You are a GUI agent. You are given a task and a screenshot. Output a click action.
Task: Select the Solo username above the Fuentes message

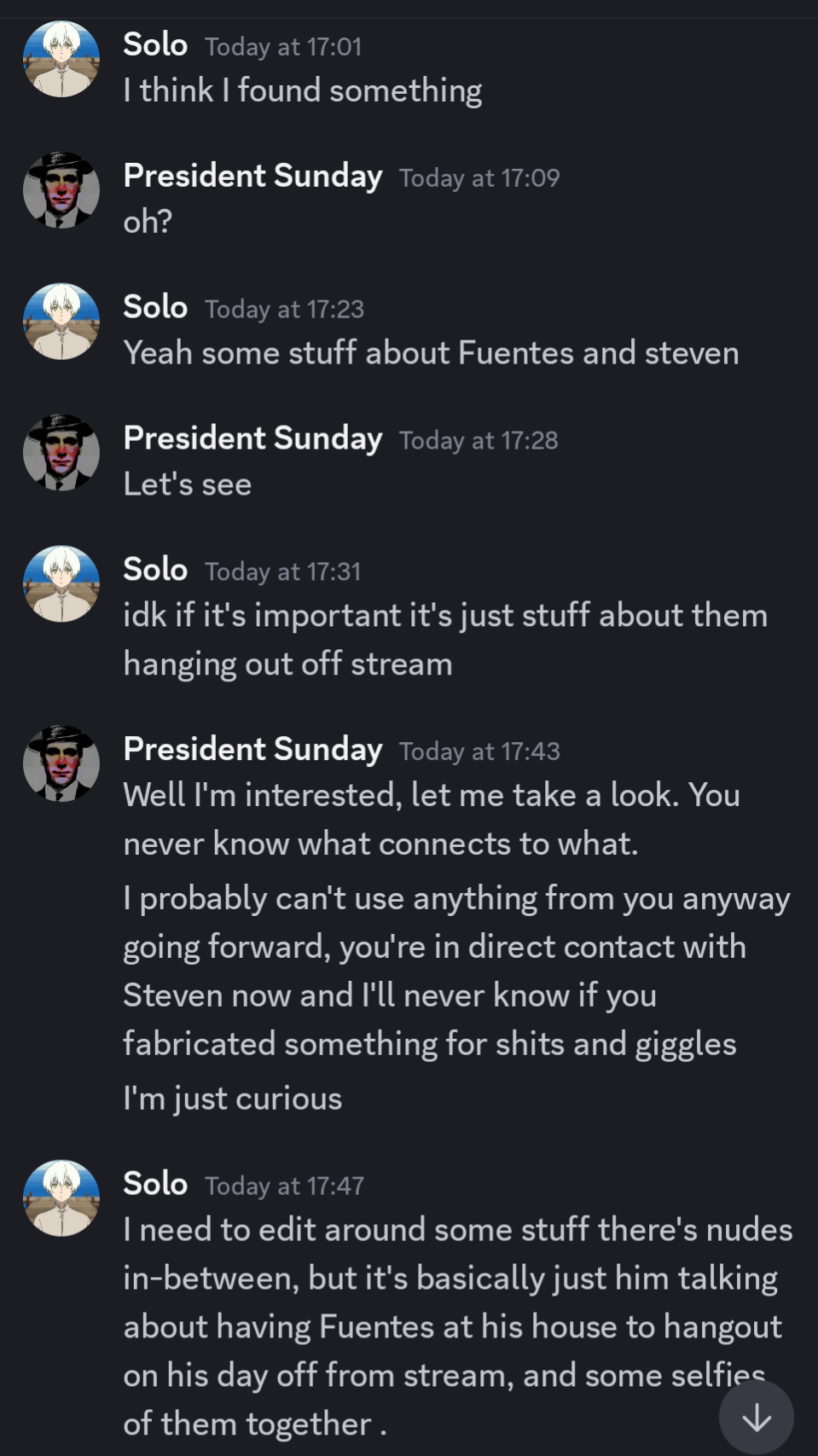click(155, 307)
